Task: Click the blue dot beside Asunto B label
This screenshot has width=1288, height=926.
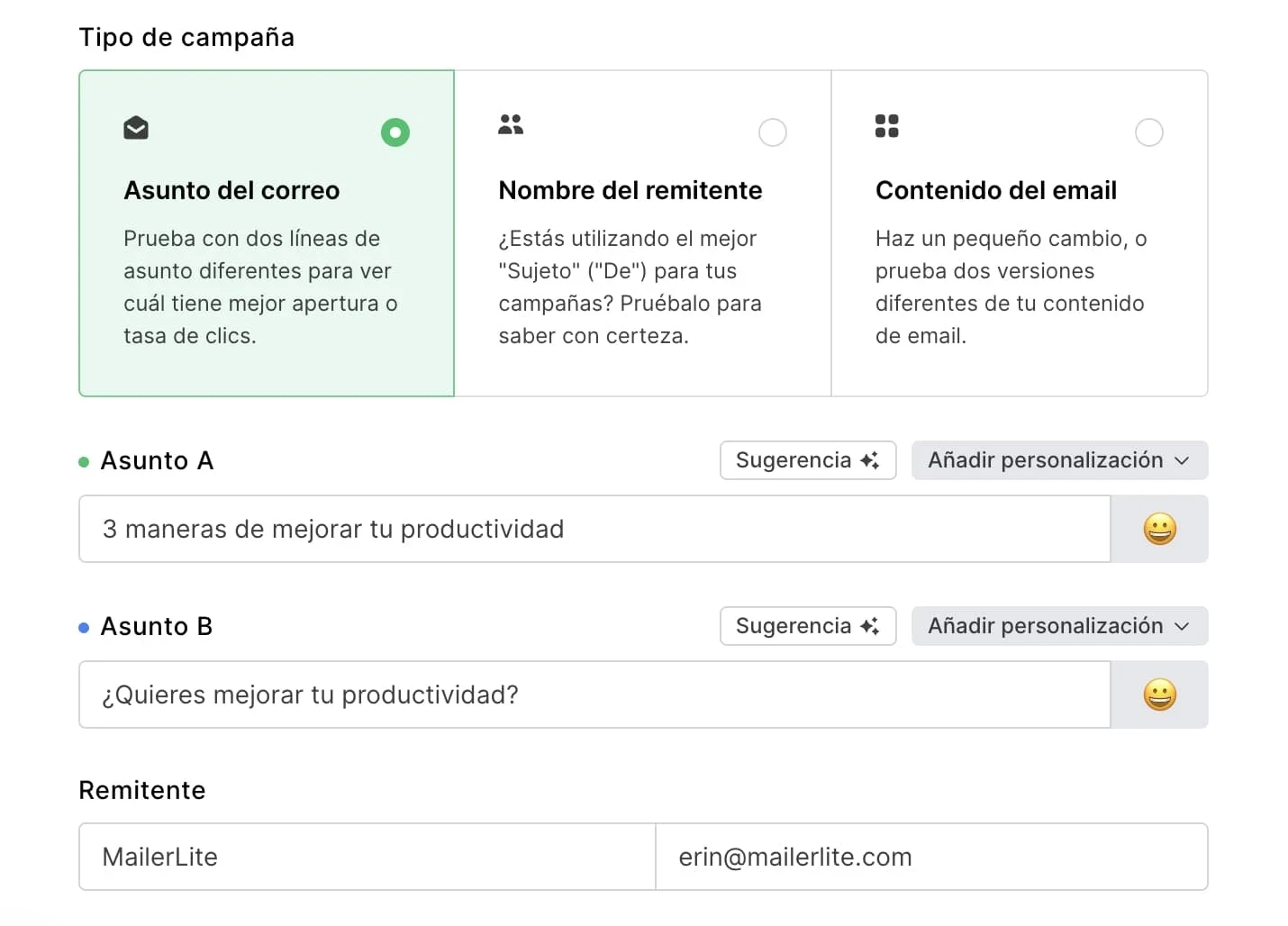Action: coord(84,627)
